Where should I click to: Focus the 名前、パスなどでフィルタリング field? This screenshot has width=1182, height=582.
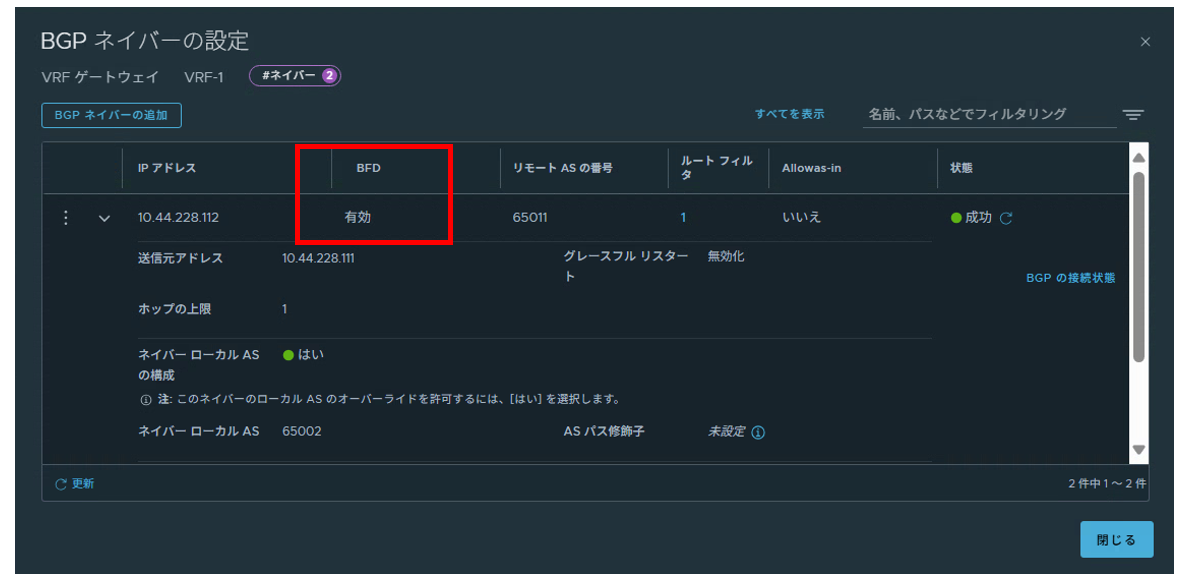989,115
